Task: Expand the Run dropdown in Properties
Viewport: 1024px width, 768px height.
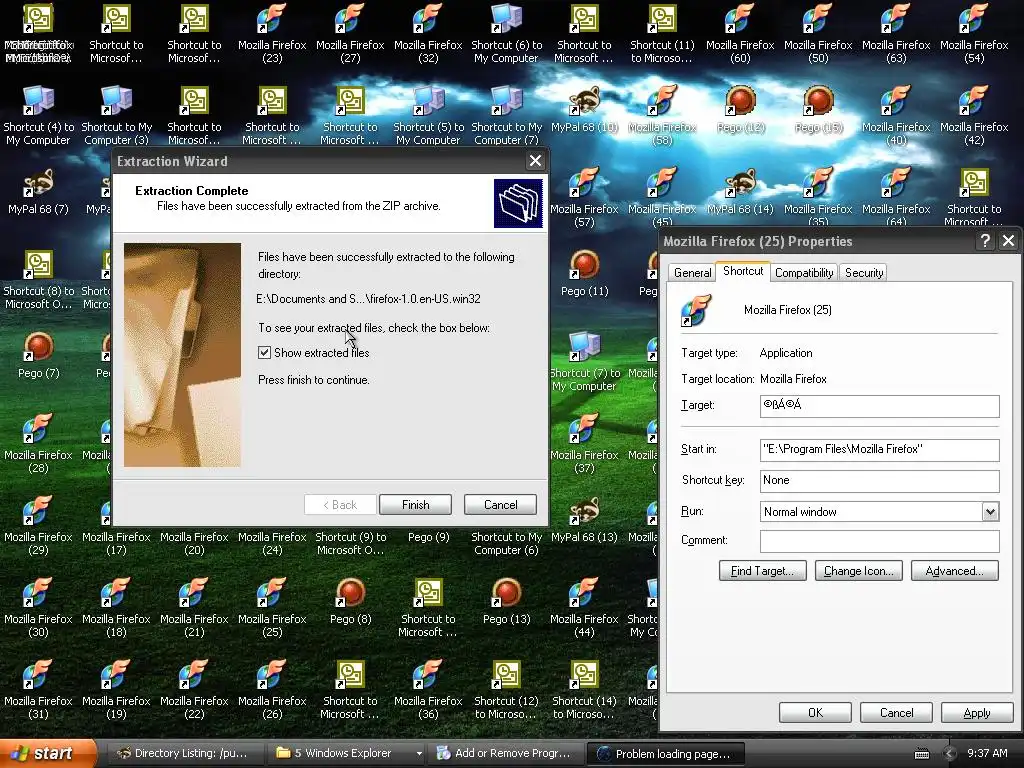Action: click(x=990, y=512)
